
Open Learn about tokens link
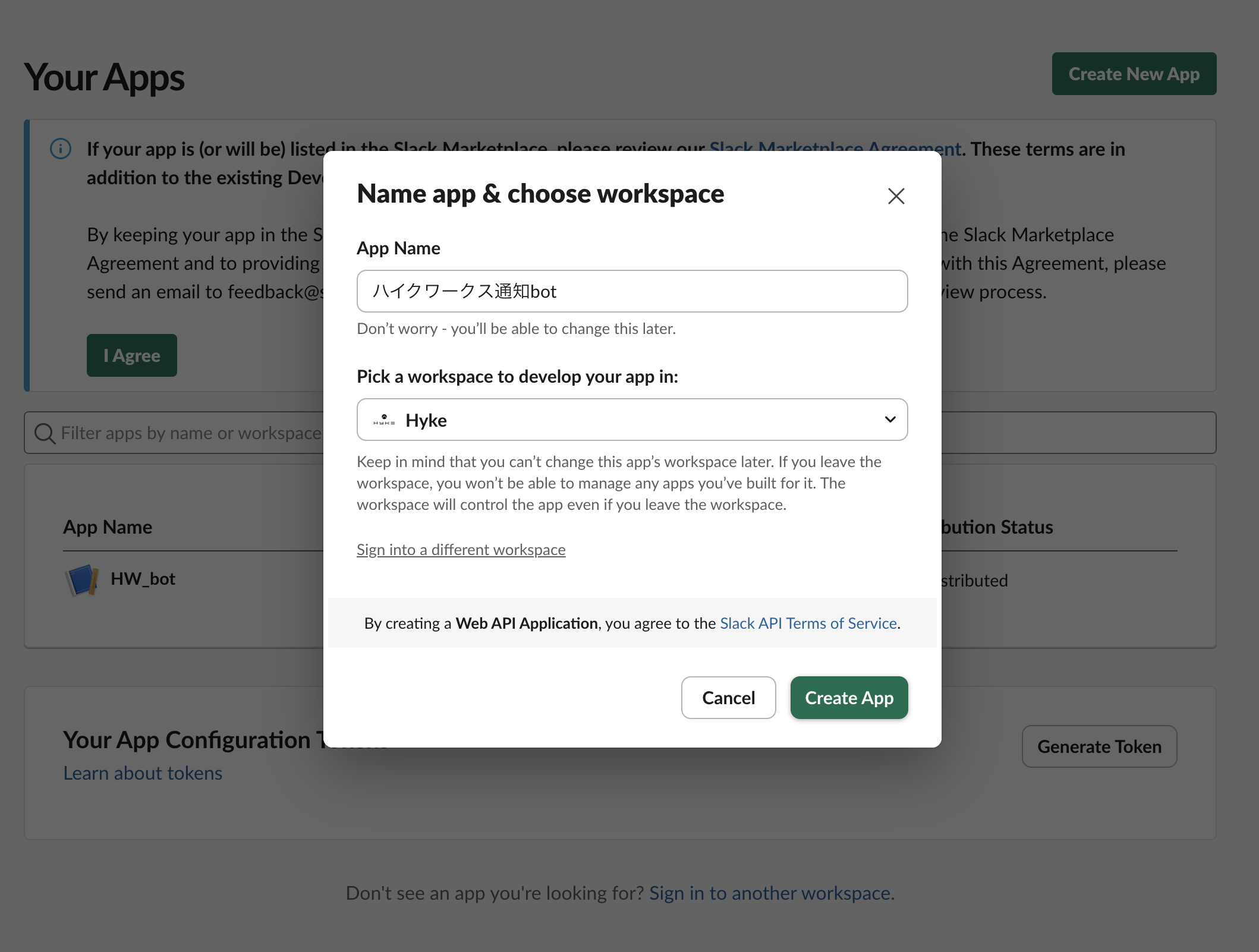pos(143,773)
